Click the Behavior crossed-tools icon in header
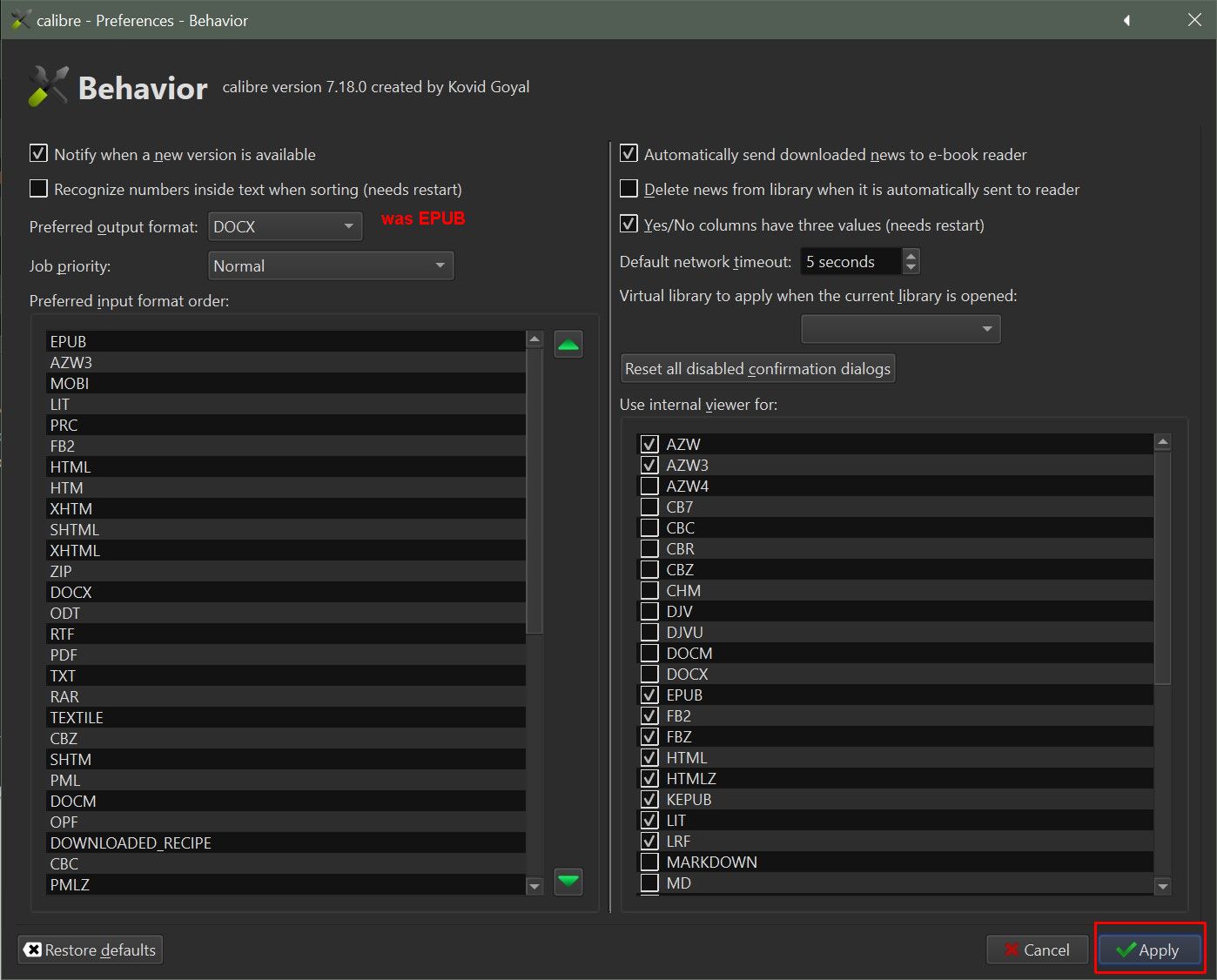Image resolution: width=1217 pixels, height=980 pixels. tap(48, 87)
